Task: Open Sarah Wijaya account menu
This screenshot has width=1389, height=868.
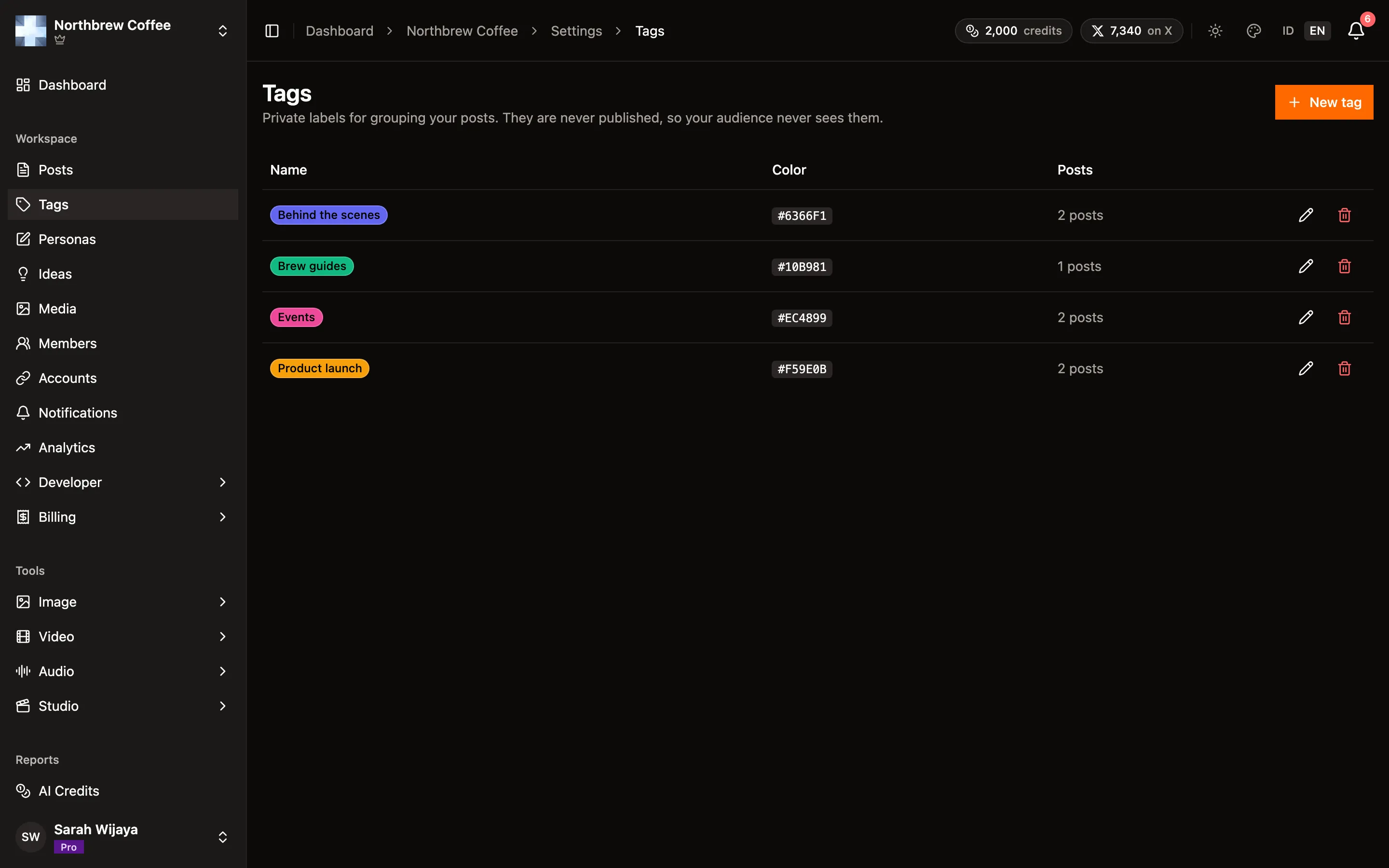Action: pyautogui.click(x=123, y=837)
